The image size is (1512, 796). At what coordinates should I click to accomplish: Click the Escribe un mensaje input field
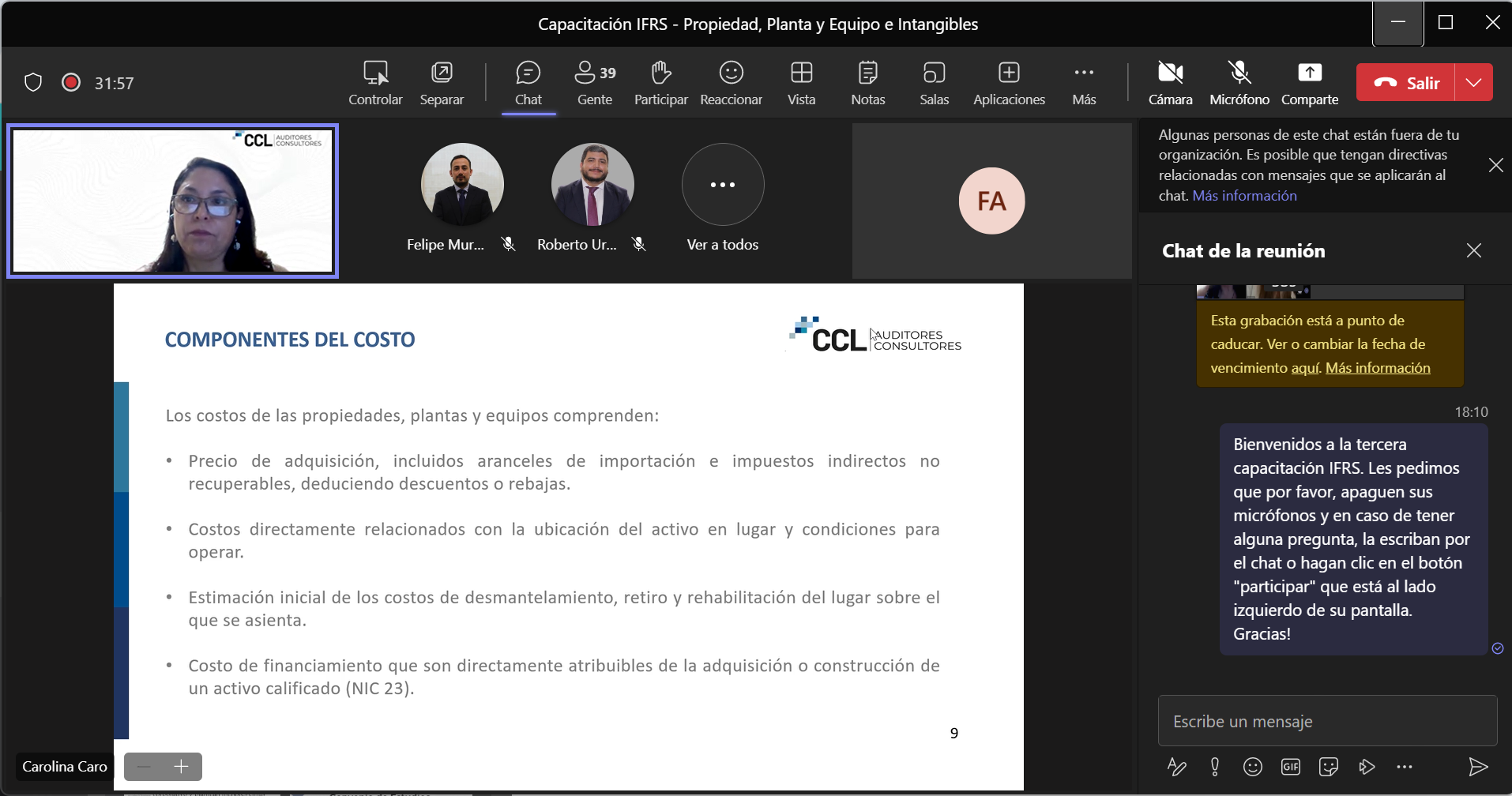point(1327,721)
